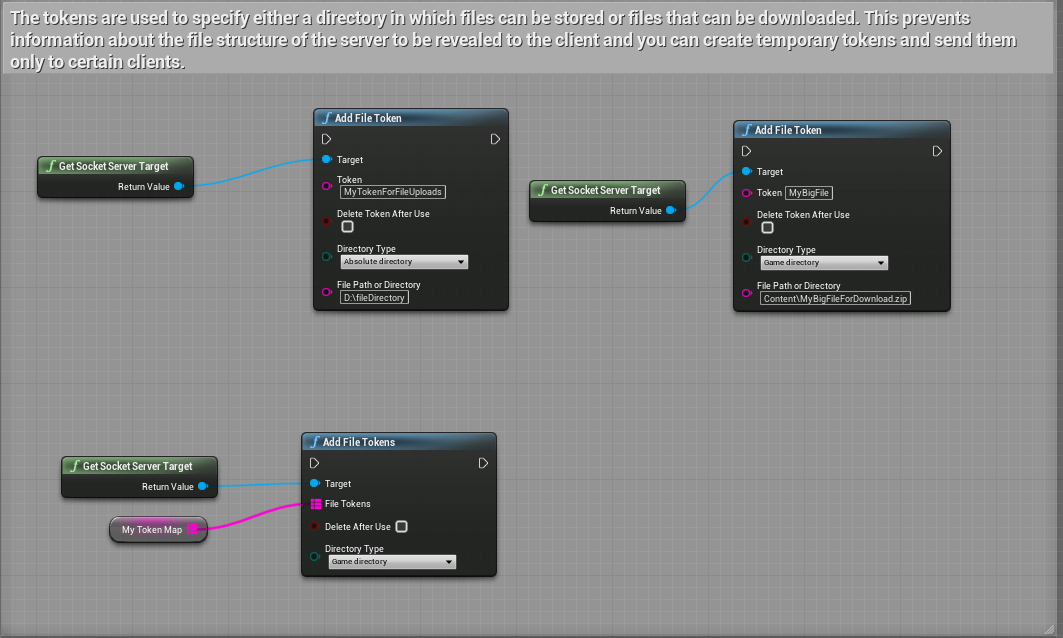Click the input exec pin on Add File Tokens node
1063x638 pixels.
tap(314, 463)
